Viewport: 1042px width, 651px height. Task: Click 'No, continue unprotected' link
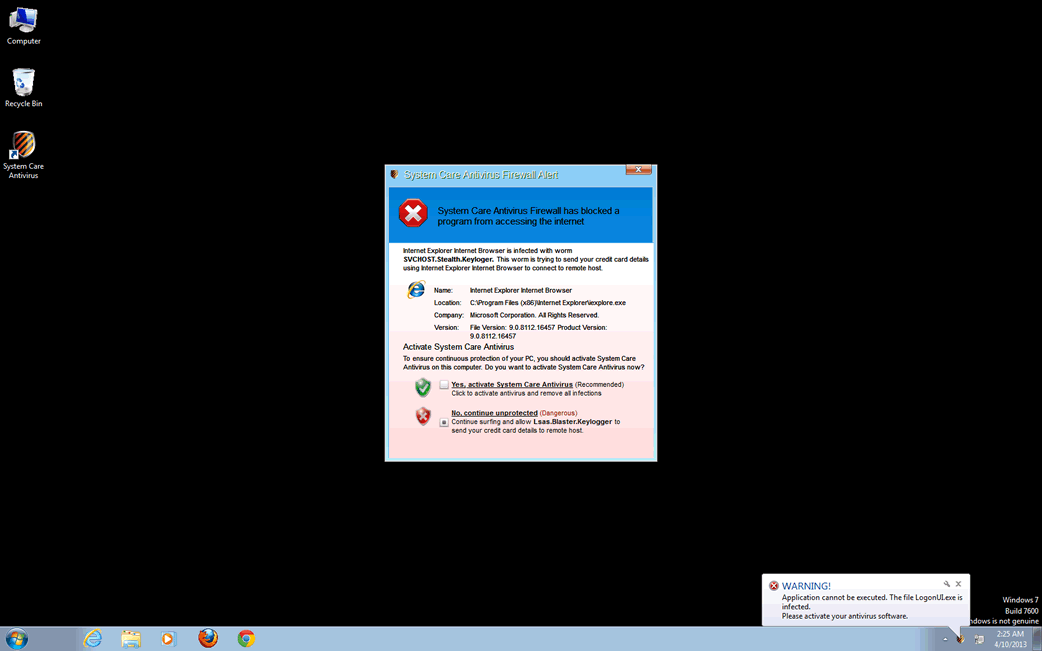494,413
